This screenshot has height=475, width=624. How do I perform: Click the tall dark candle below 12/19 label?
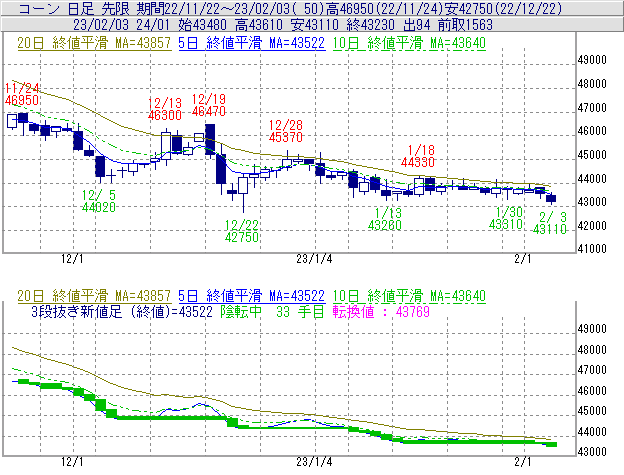pyautogui.click(x=210, y=140)
